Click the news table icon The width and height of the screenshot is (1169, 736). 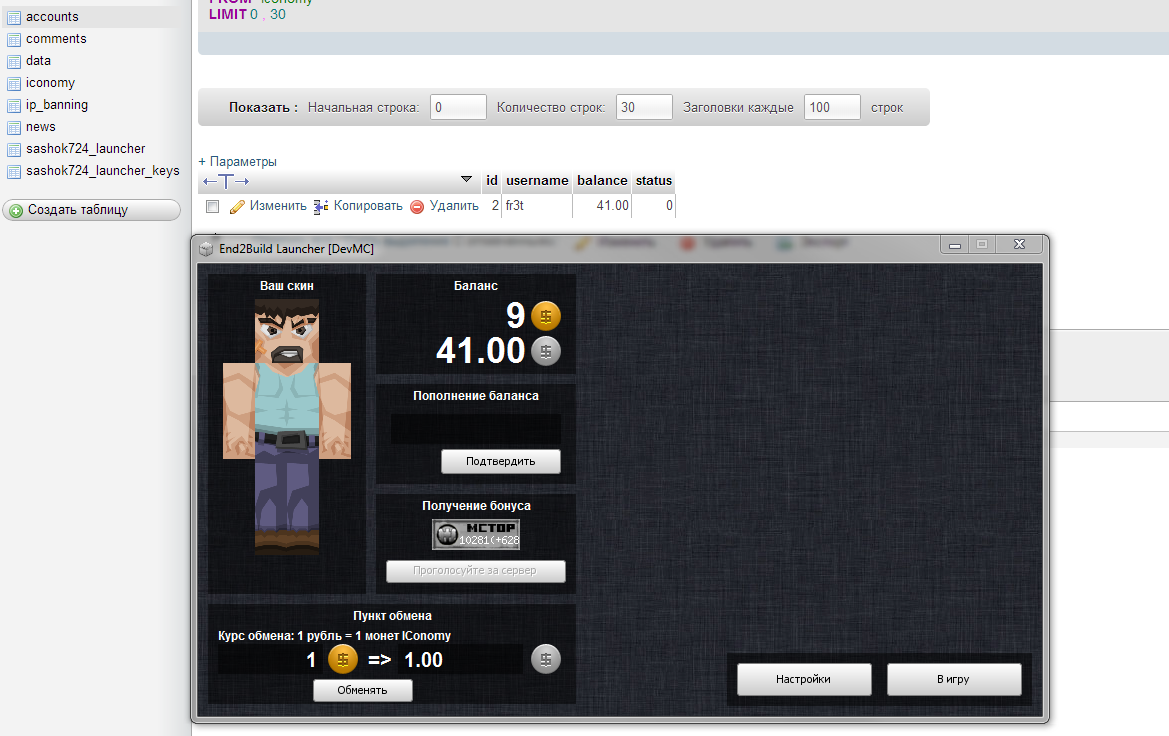point(13,128)
